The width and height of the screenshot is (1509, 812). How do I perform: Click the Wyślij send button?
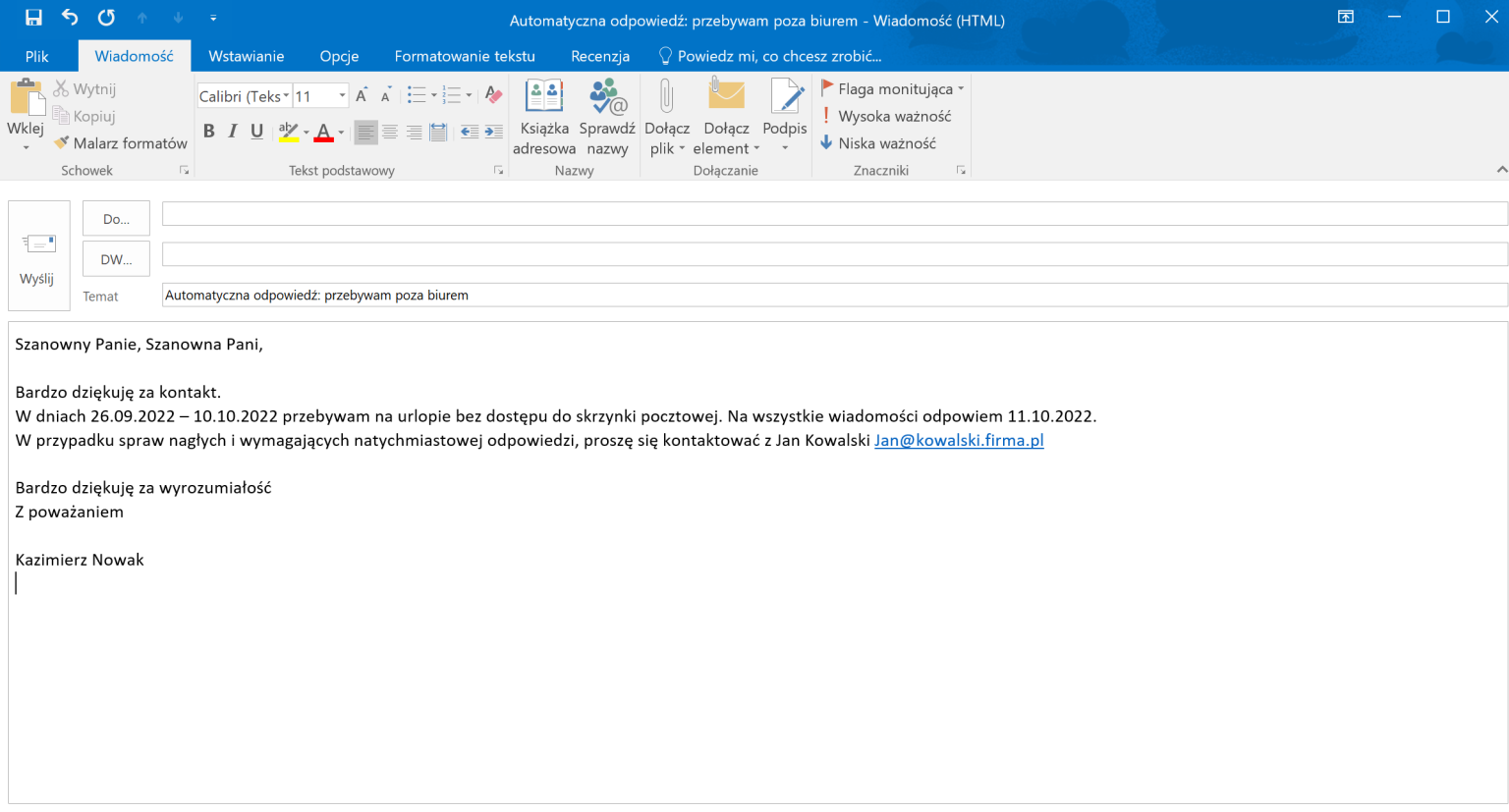click(x=38, y=255)
